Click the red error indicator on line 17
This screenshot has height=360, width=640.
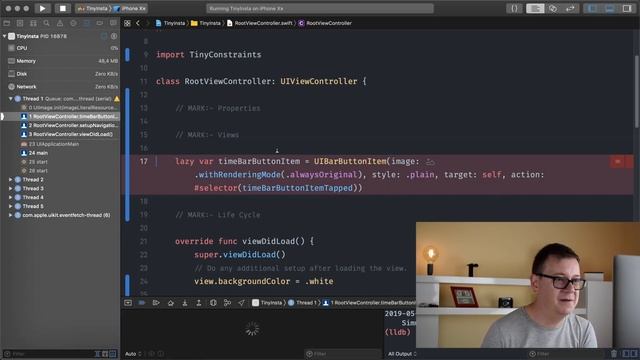pyautogui.click(x=618, y=162)
